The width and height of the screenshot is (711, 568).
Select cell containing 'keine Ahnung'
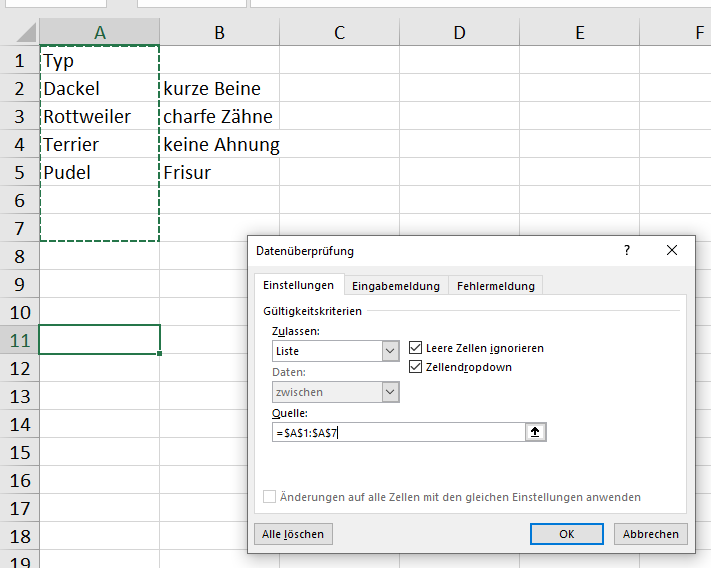[220, 145]
